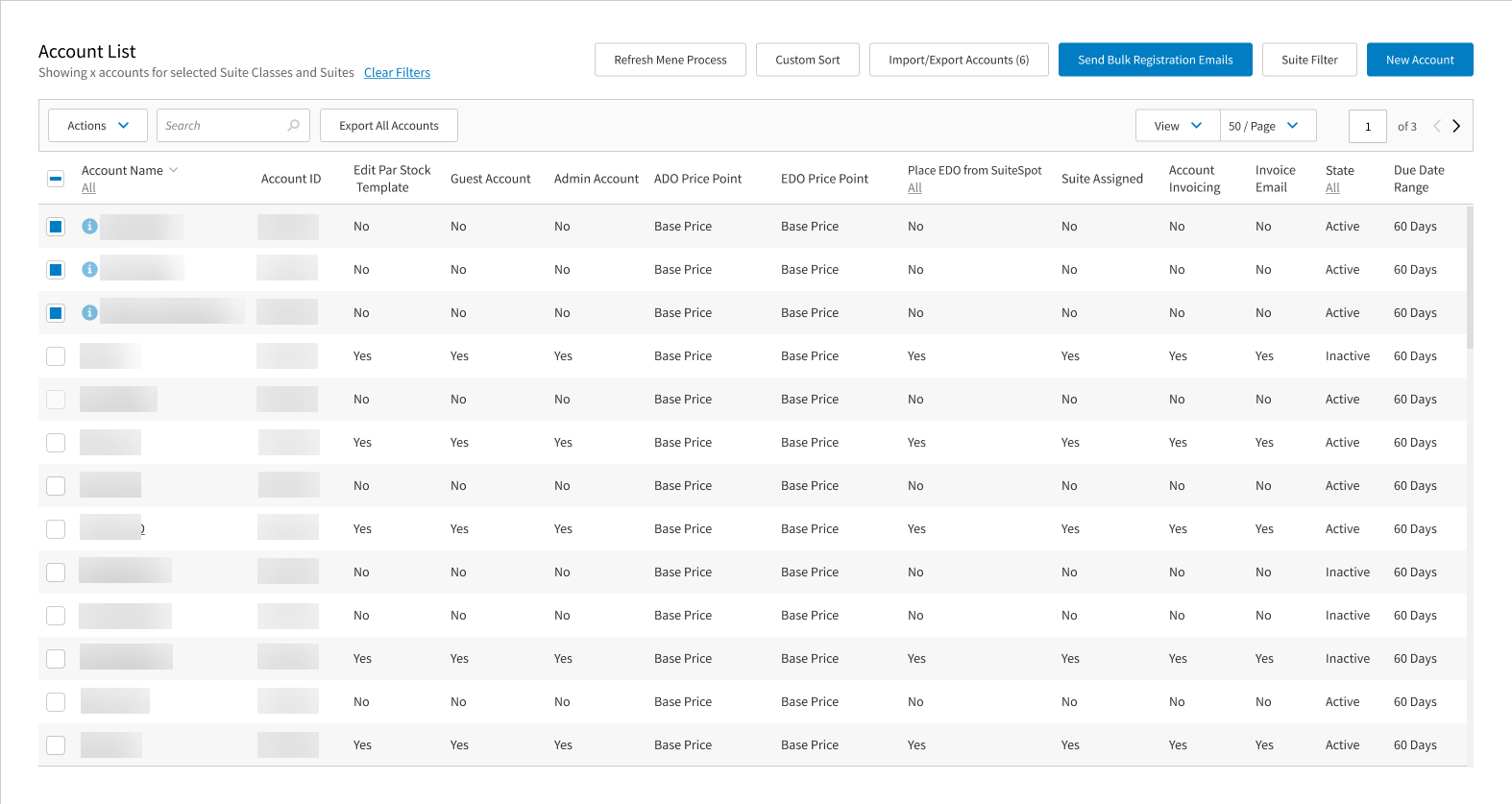
Task: Go to the next page with the right arrow
Action: tap(1456, 126)
